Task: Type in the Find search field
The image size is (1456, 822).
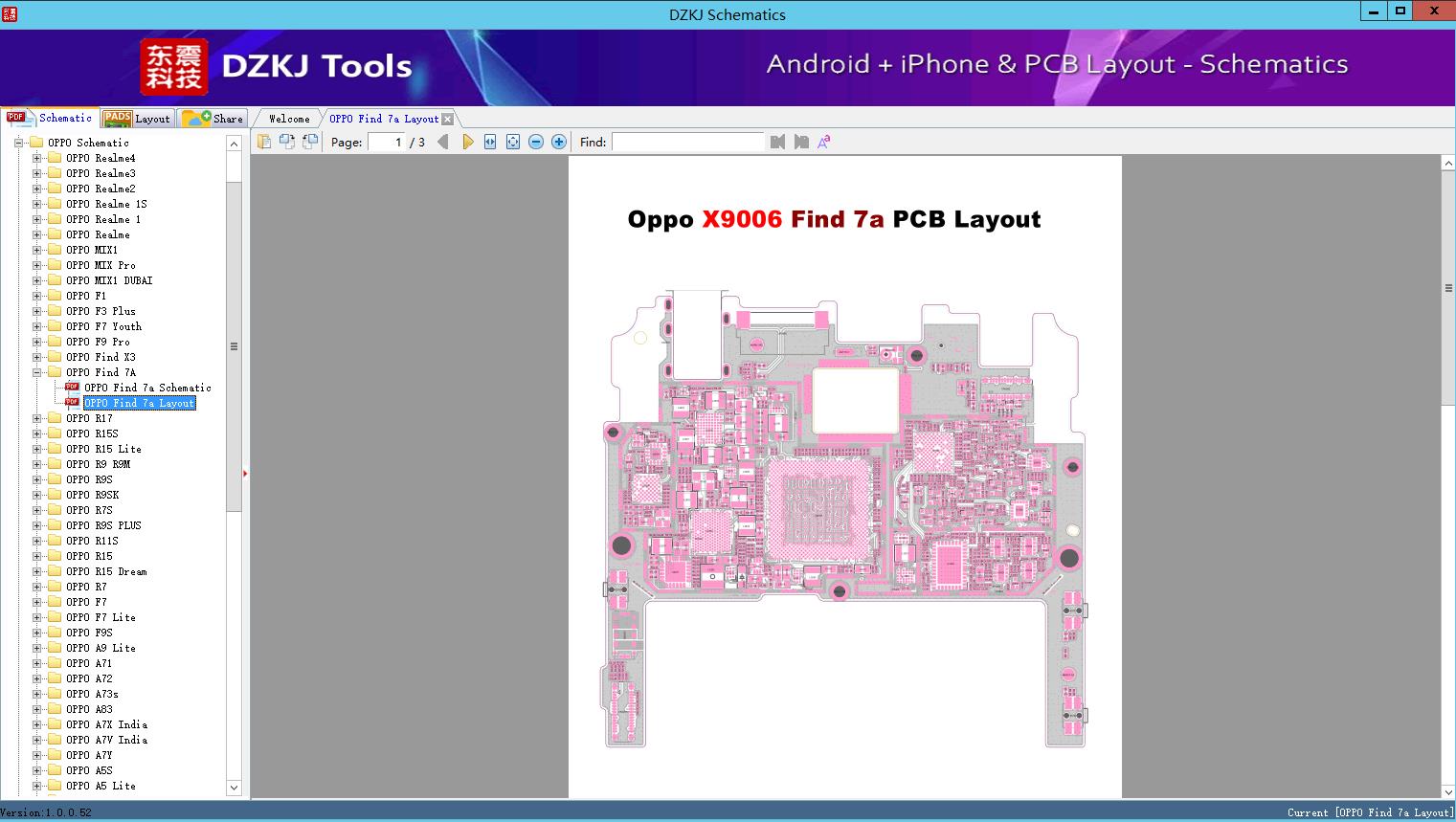Action: 687,142
